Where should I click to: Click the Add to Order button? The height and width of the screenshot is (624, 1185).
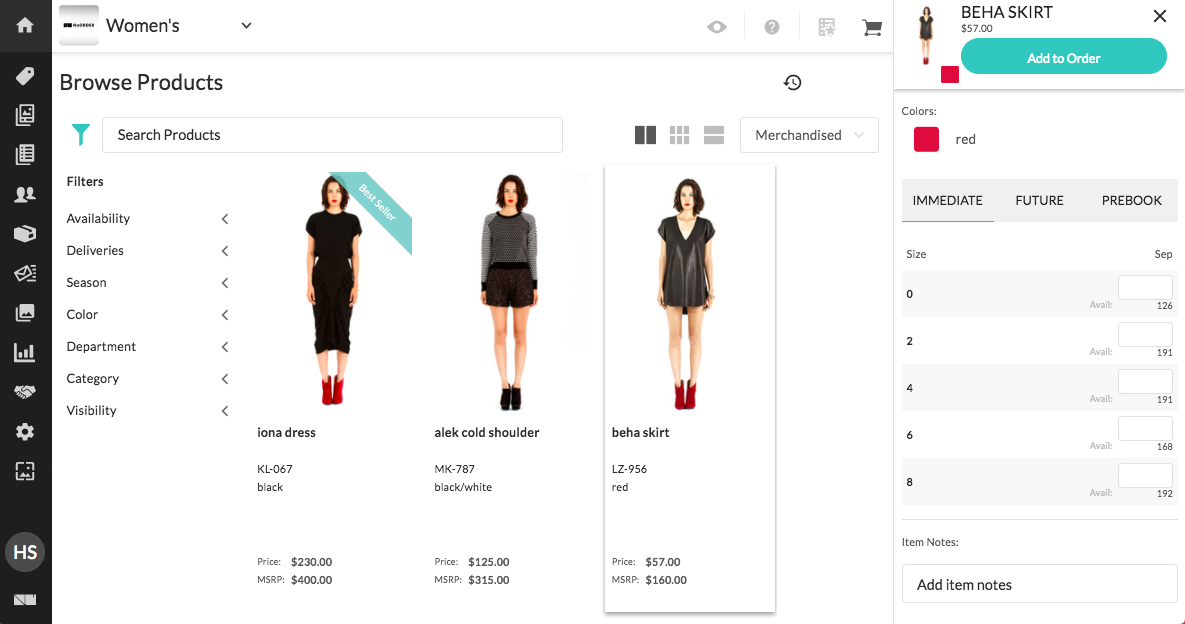1063,57
